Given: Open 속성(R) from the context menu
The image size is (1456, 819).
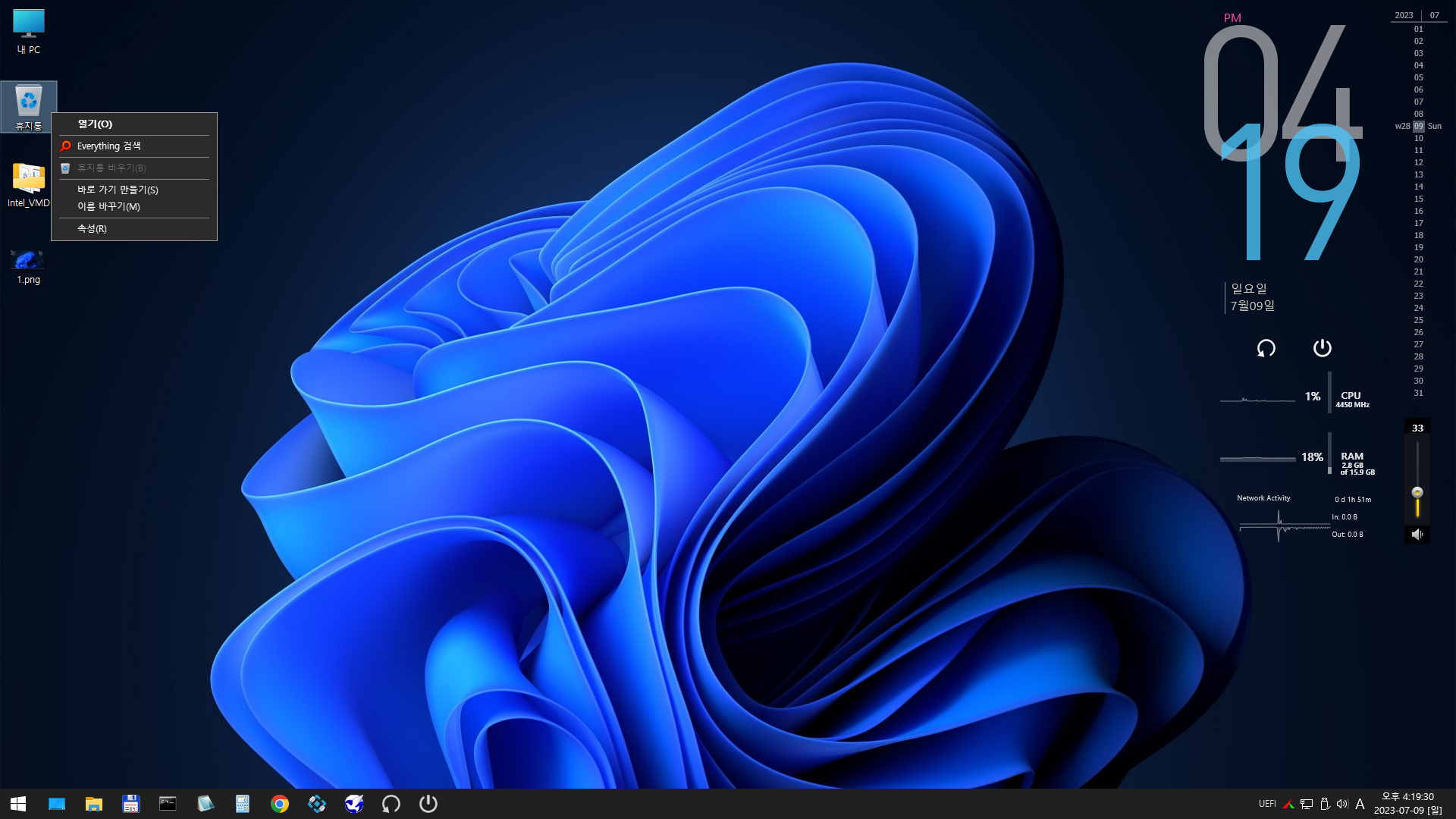Looking at the screenshot, I should [x=134, y=228].
